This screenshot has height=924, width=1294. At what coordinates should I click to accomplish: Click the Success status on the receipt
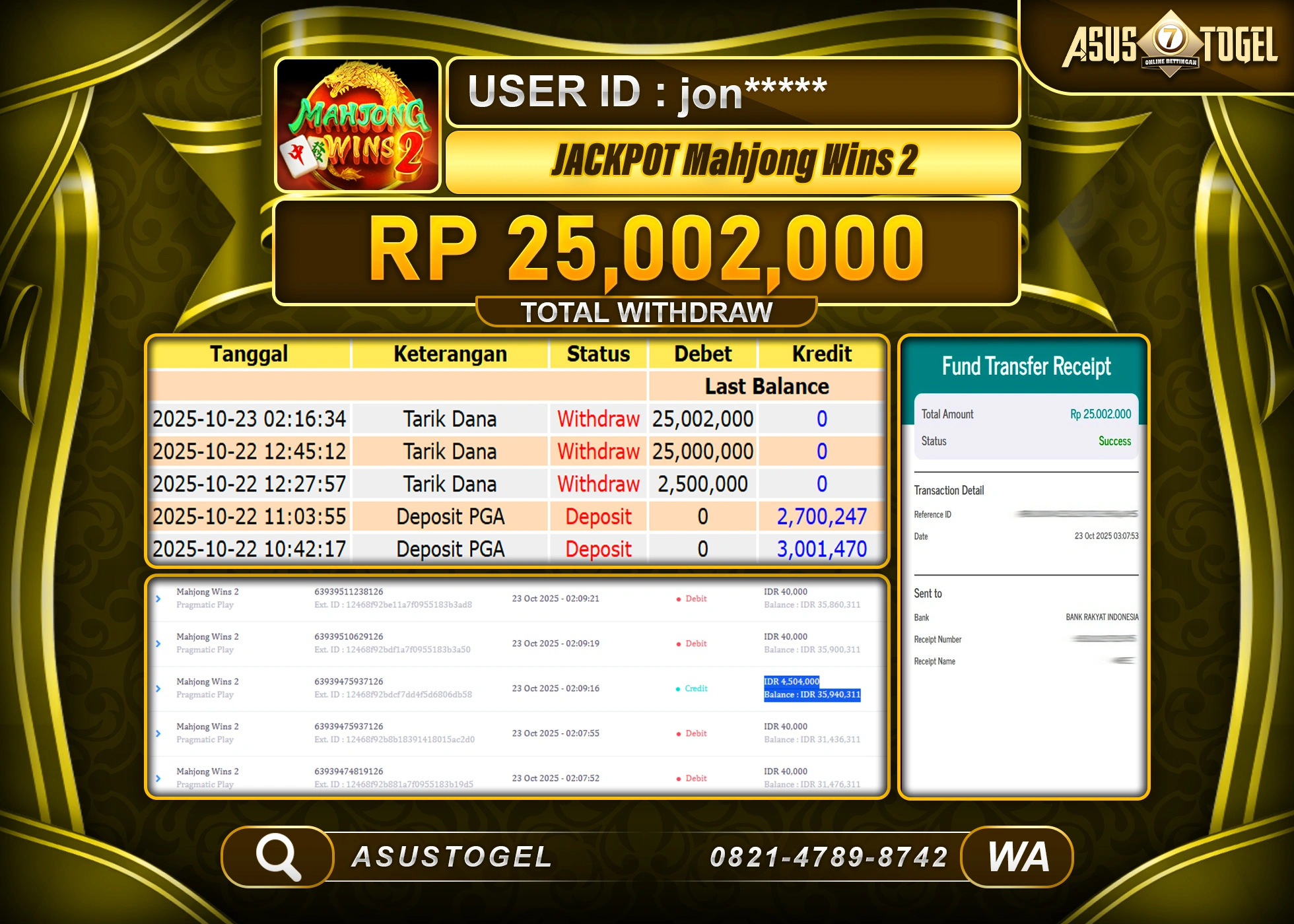(x=1115, y=442)
